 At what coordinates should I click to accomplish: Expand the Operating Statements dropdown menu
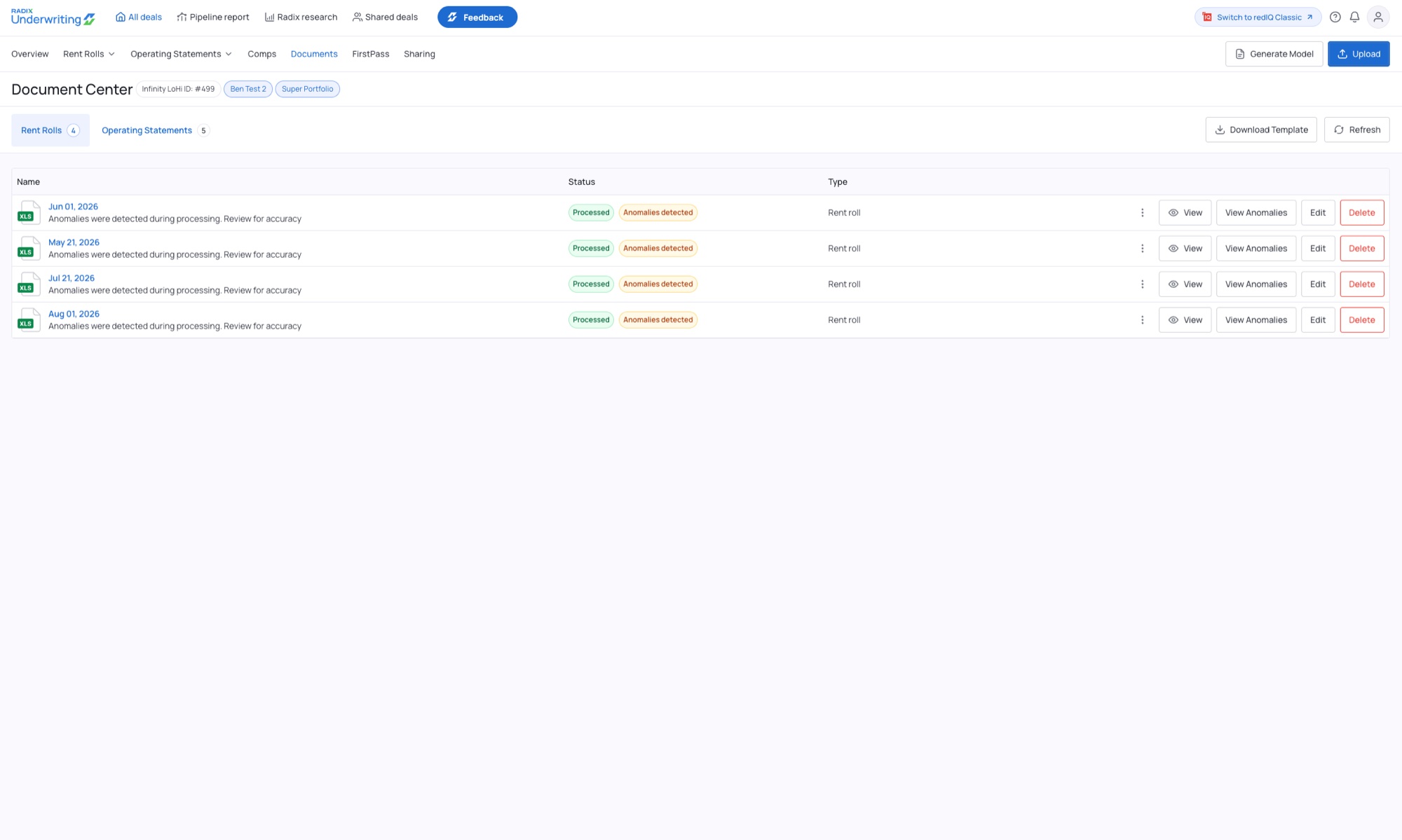point(181,54)
